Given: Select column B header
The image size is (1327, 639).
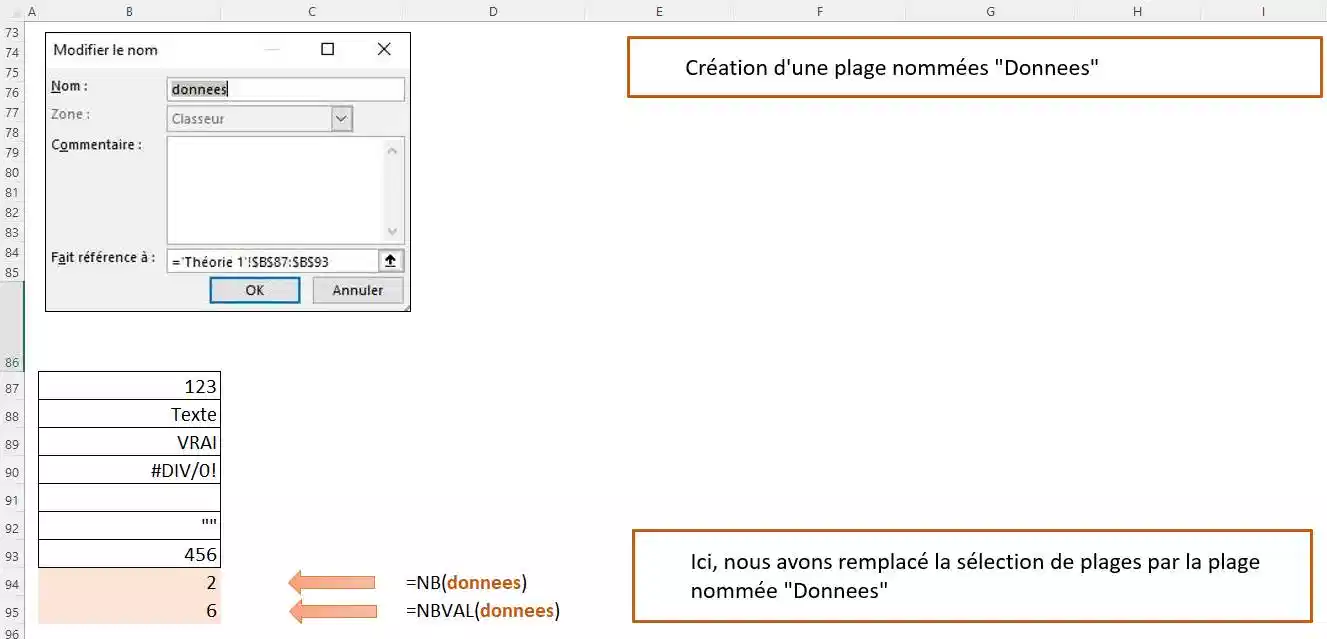Looking at the screenshot, I should pos(130,11).
